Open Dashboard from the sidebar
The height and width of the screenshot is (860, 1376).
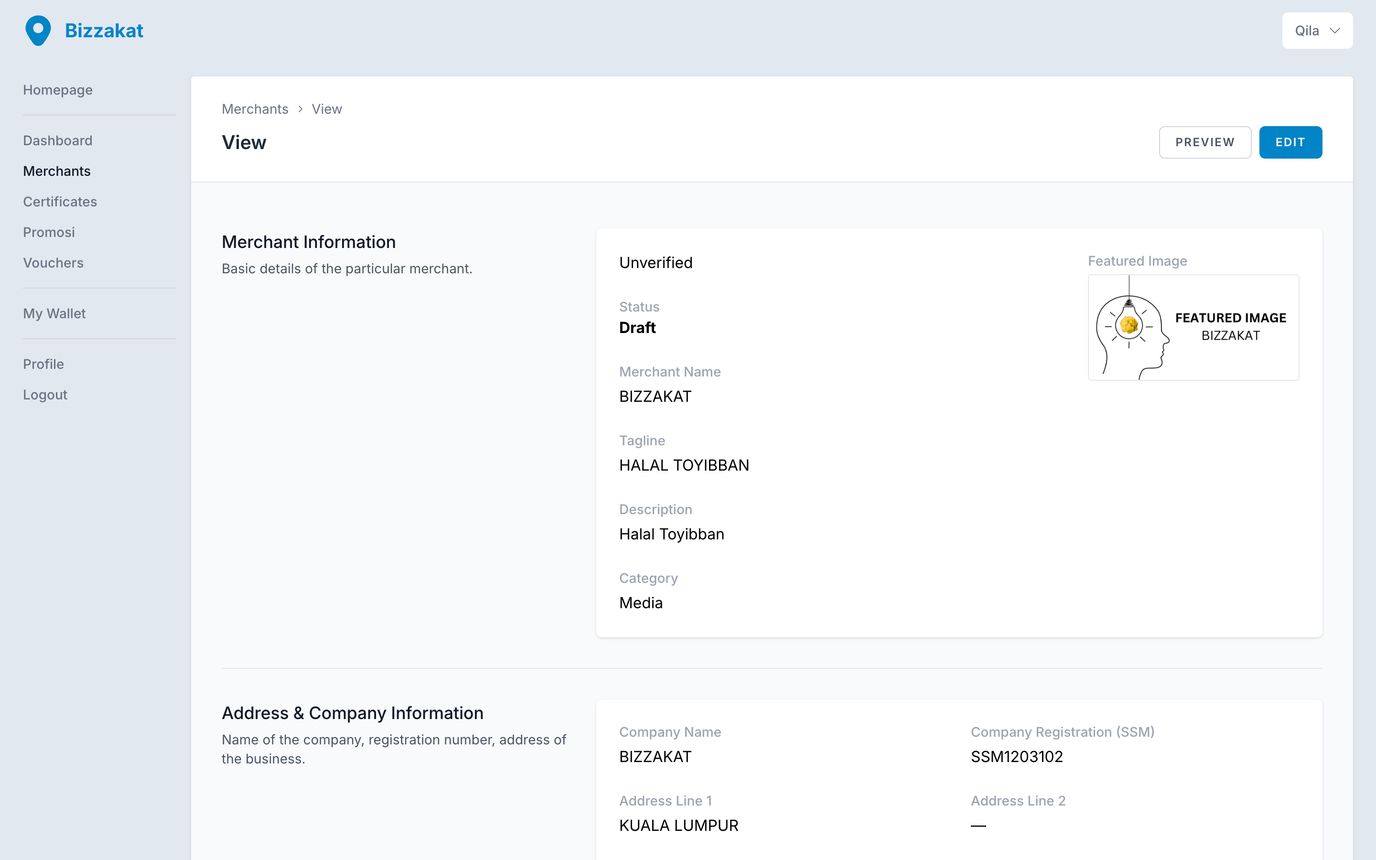[58, 141]
